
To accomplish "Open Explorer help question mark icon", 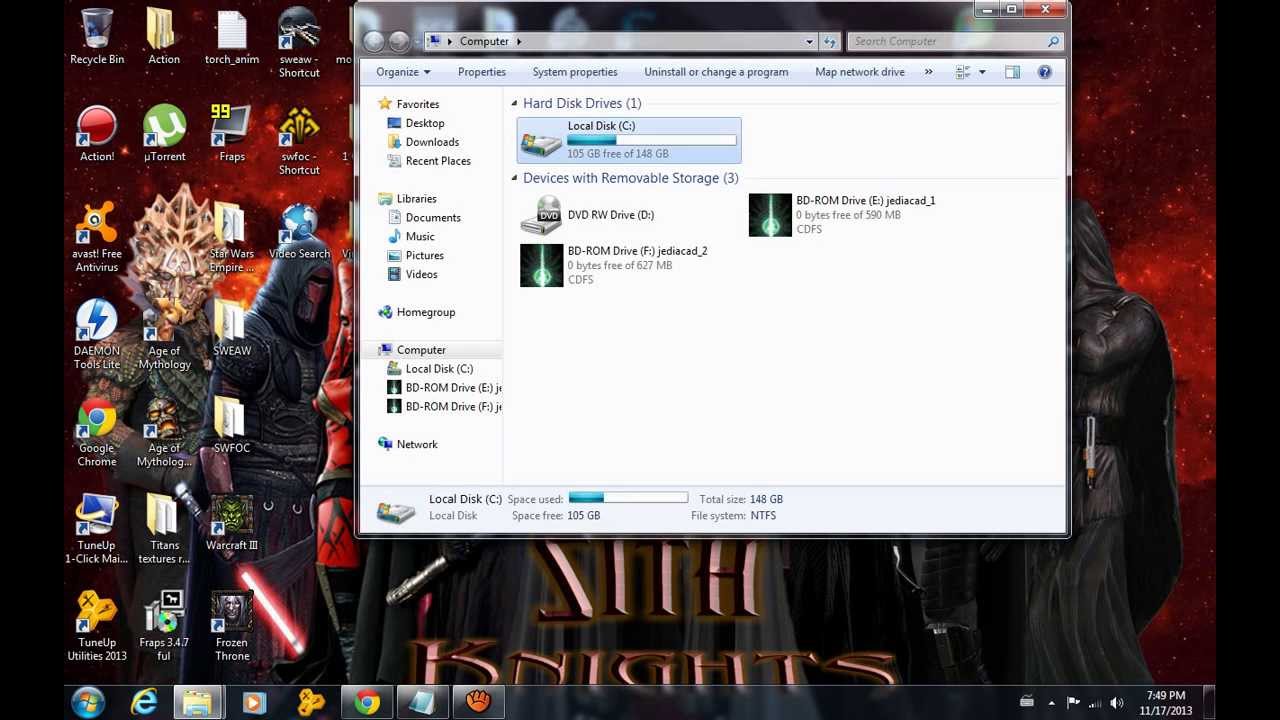I will point(1044,72).
